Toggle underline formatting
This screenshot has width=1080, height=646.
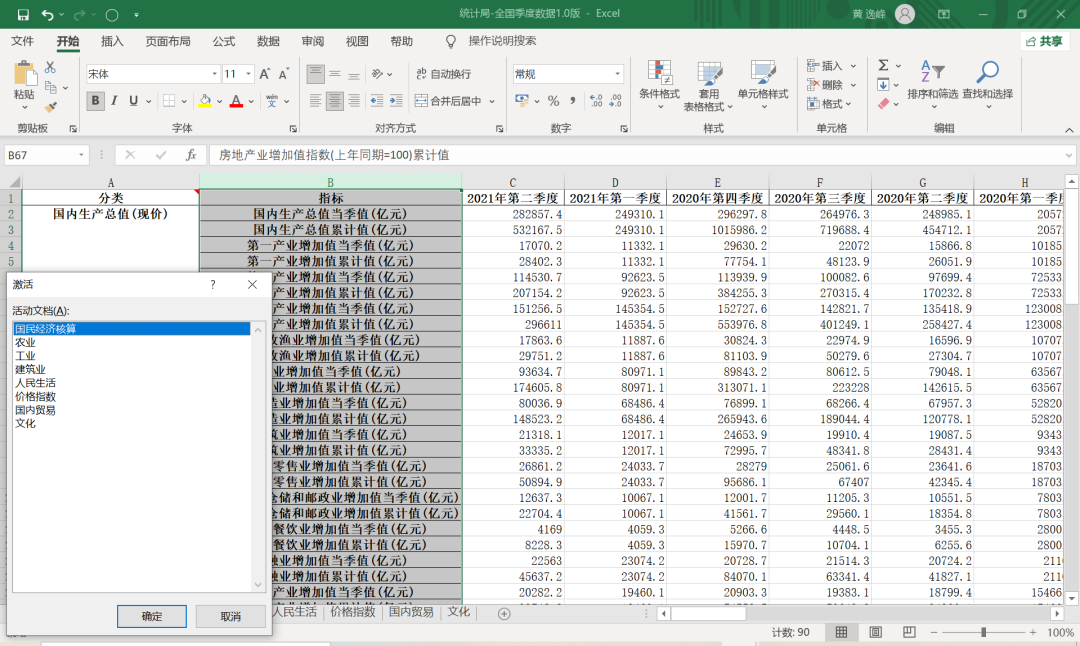click(x=133, y=101)
